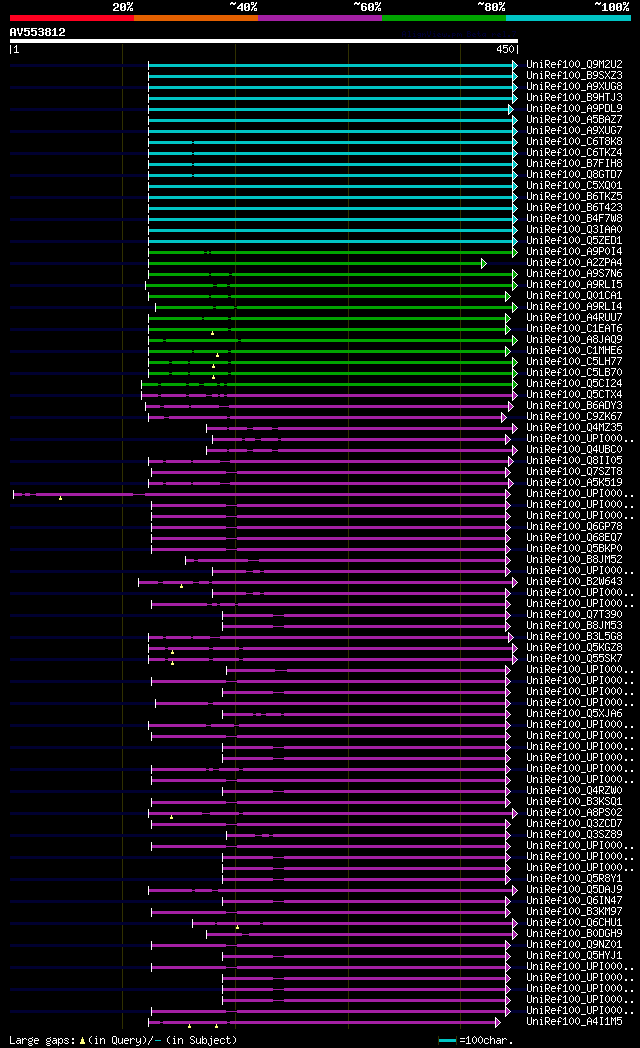The image size is (640, 1048).
Task: Select label UniRef100_A4RUU7
Action: click(574, 317)
